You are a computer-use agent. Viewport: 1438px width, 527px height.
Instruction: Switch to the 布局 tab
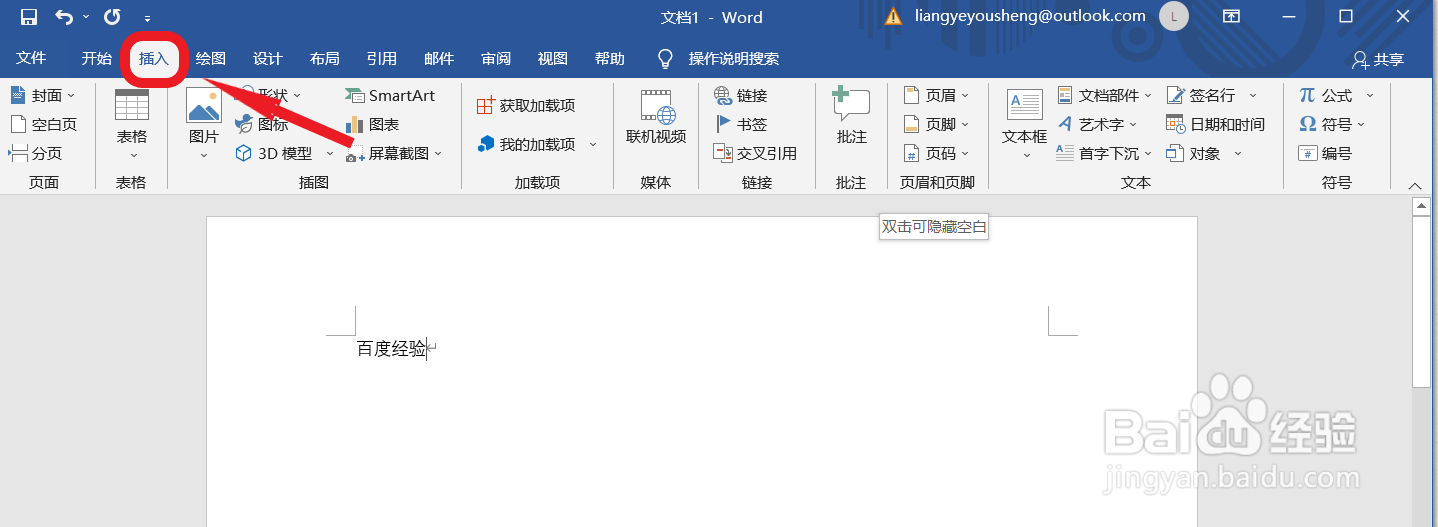325,59
